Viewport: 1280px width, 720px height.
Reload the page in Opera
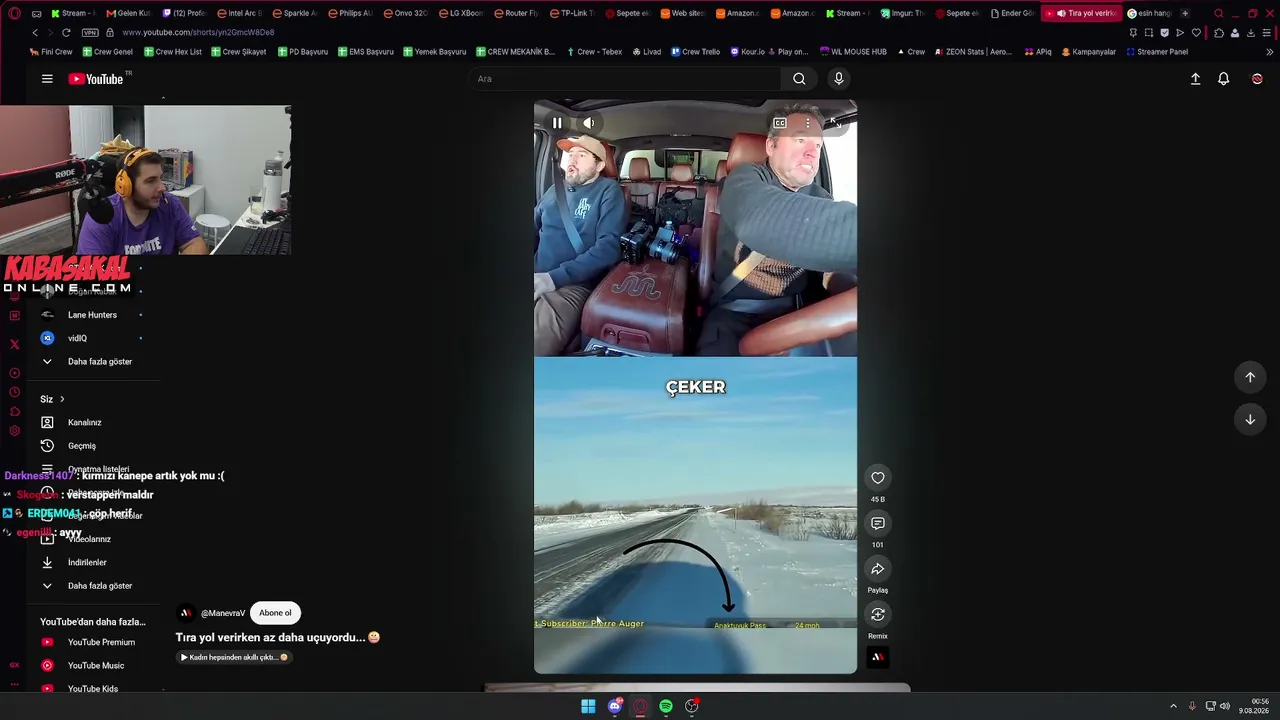click(x=66, y=32)
